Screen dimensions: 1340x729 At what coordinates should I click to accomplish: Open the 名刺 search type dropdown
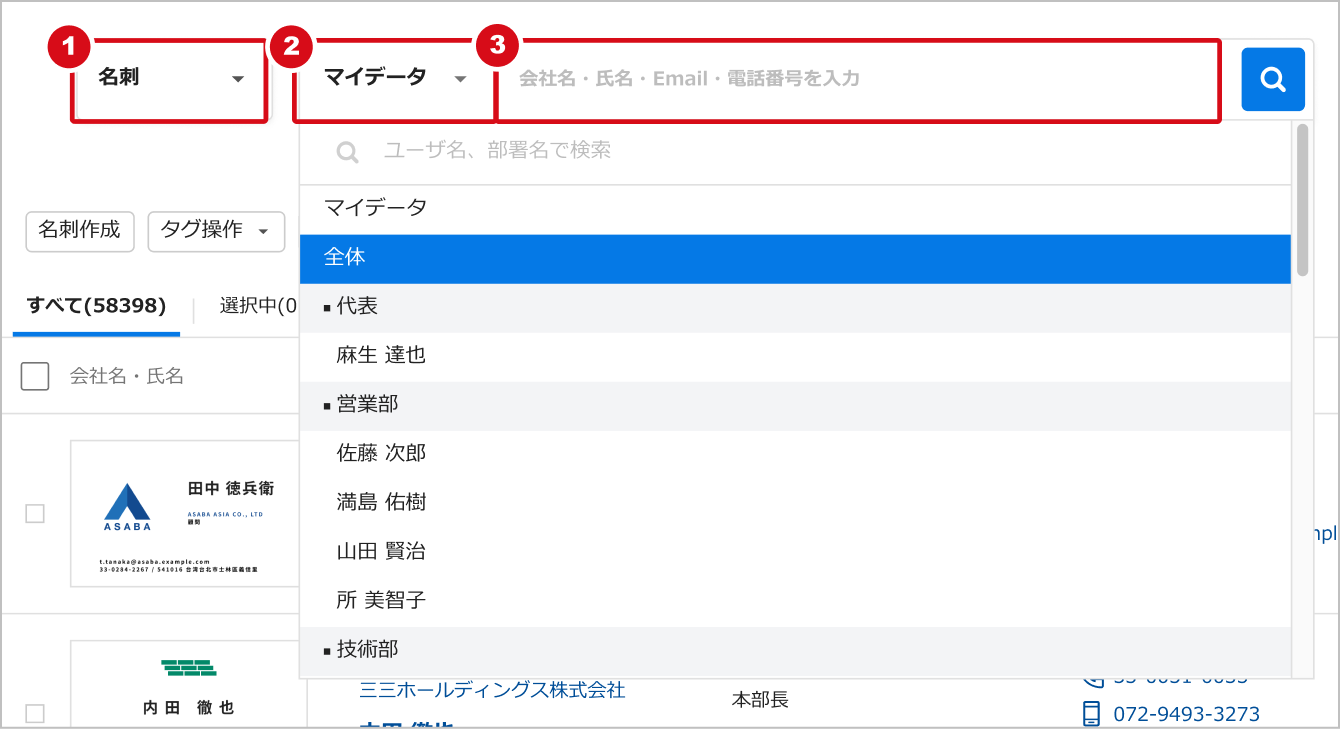[x=170, y=79]
